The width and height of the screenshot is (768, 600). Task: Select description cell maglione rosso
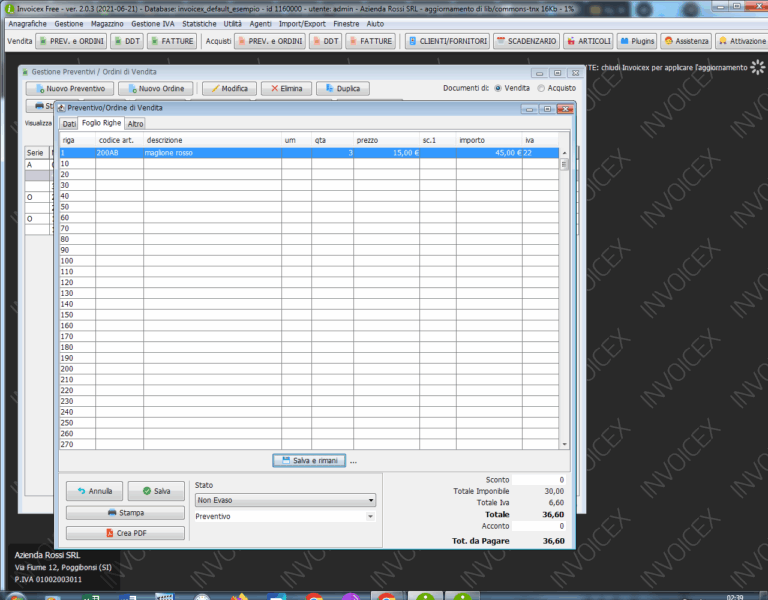pos(213,153)
